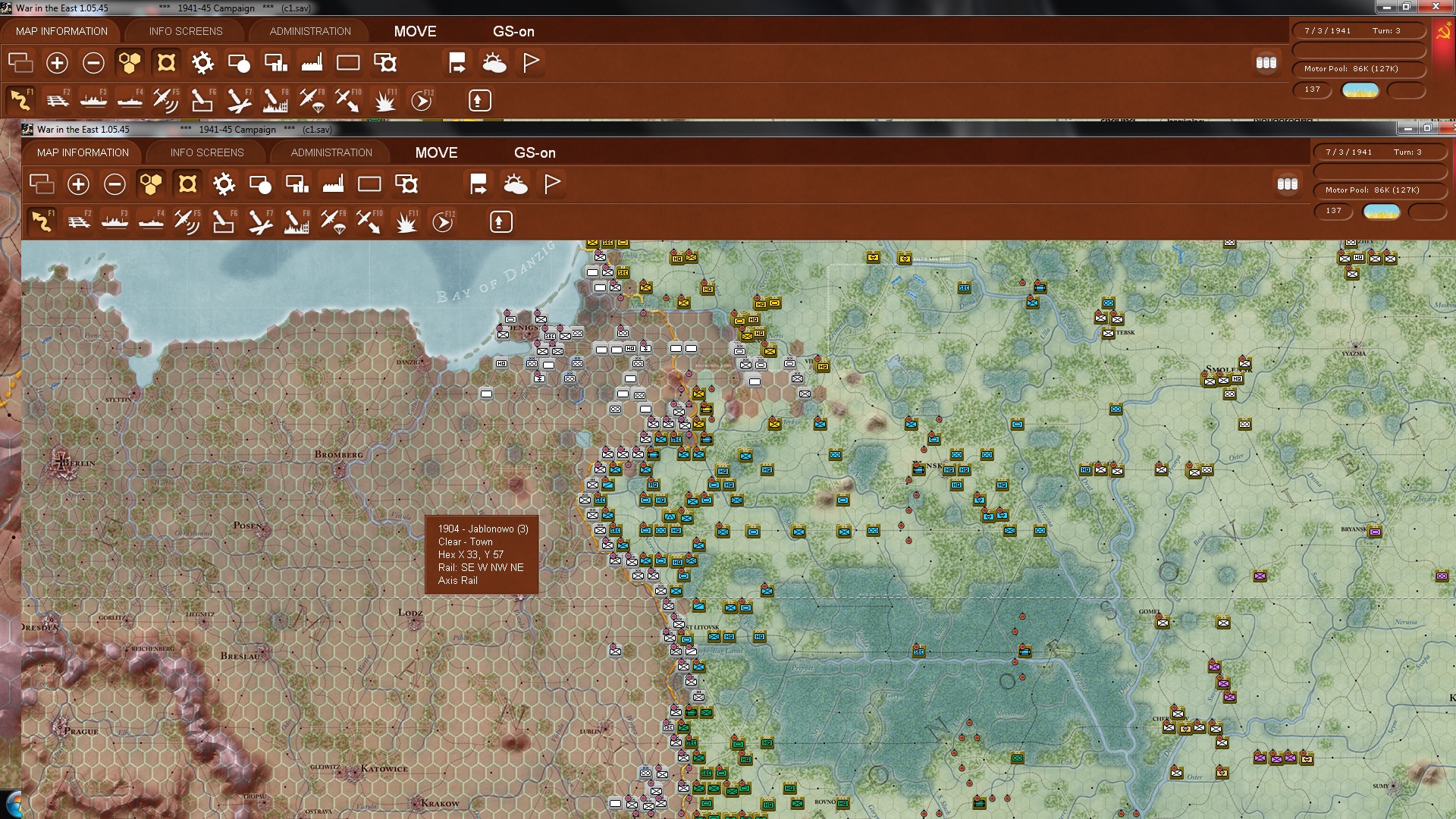Click the MOVE mode label in front window
Image resolution: width=1456 pixels, height=819 pixels.
(436, 152)
